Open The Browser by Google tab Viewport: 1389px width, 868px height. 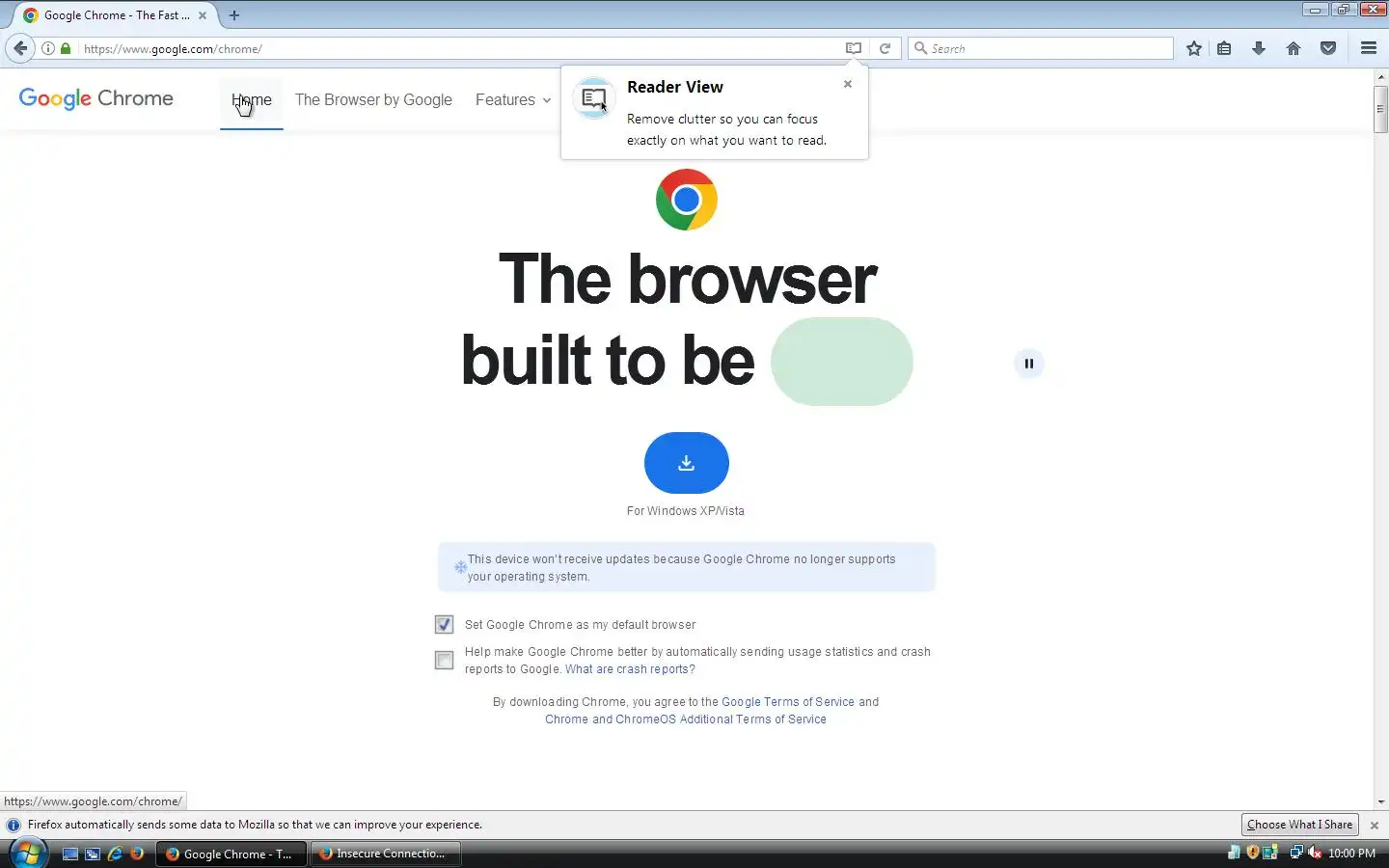coord(373,99)
